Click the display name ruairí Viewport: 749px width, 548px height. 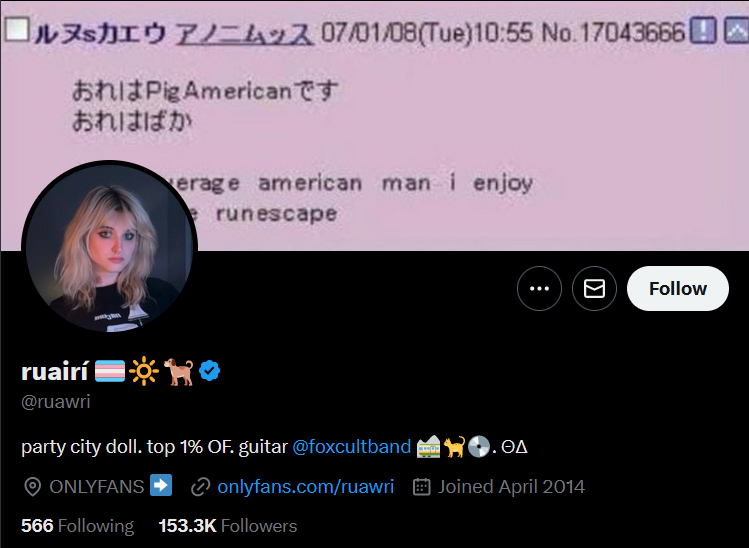click(x=55, y=371)
